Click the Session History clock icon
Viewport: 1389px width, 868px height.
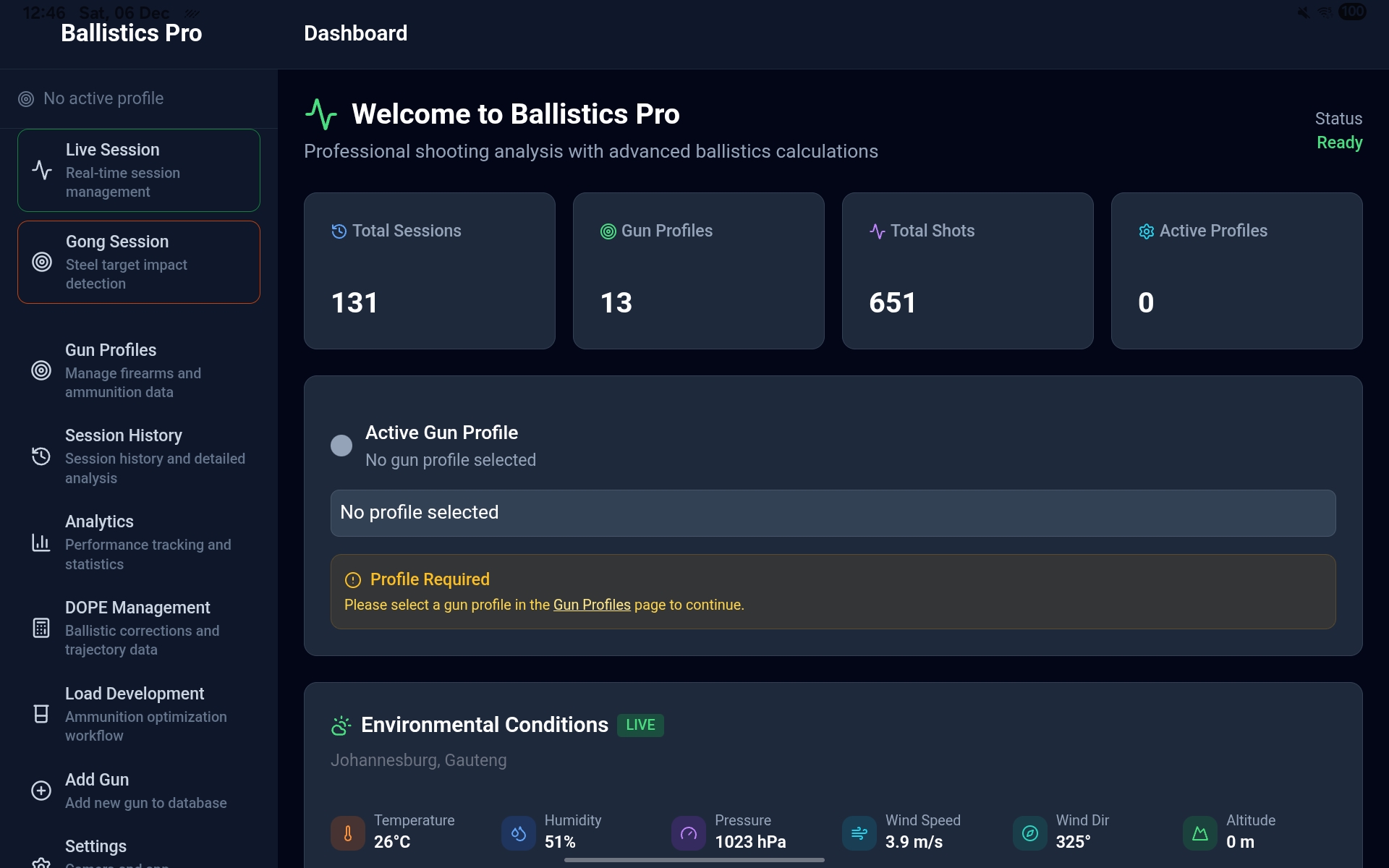pos(41,456)
